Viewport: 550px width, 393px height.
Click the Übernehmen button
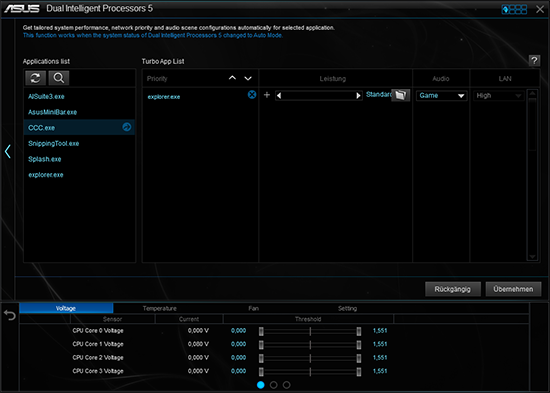[513, 289]
